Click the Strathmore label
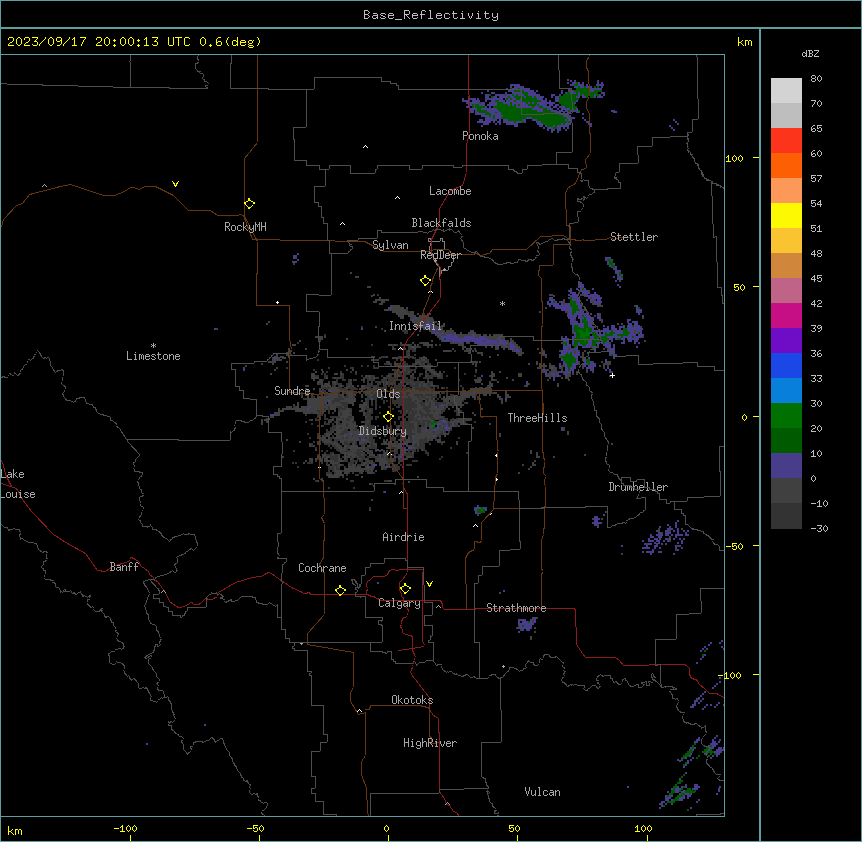The width and height of the screenshot is (862, 842). (x=516, y=608)
